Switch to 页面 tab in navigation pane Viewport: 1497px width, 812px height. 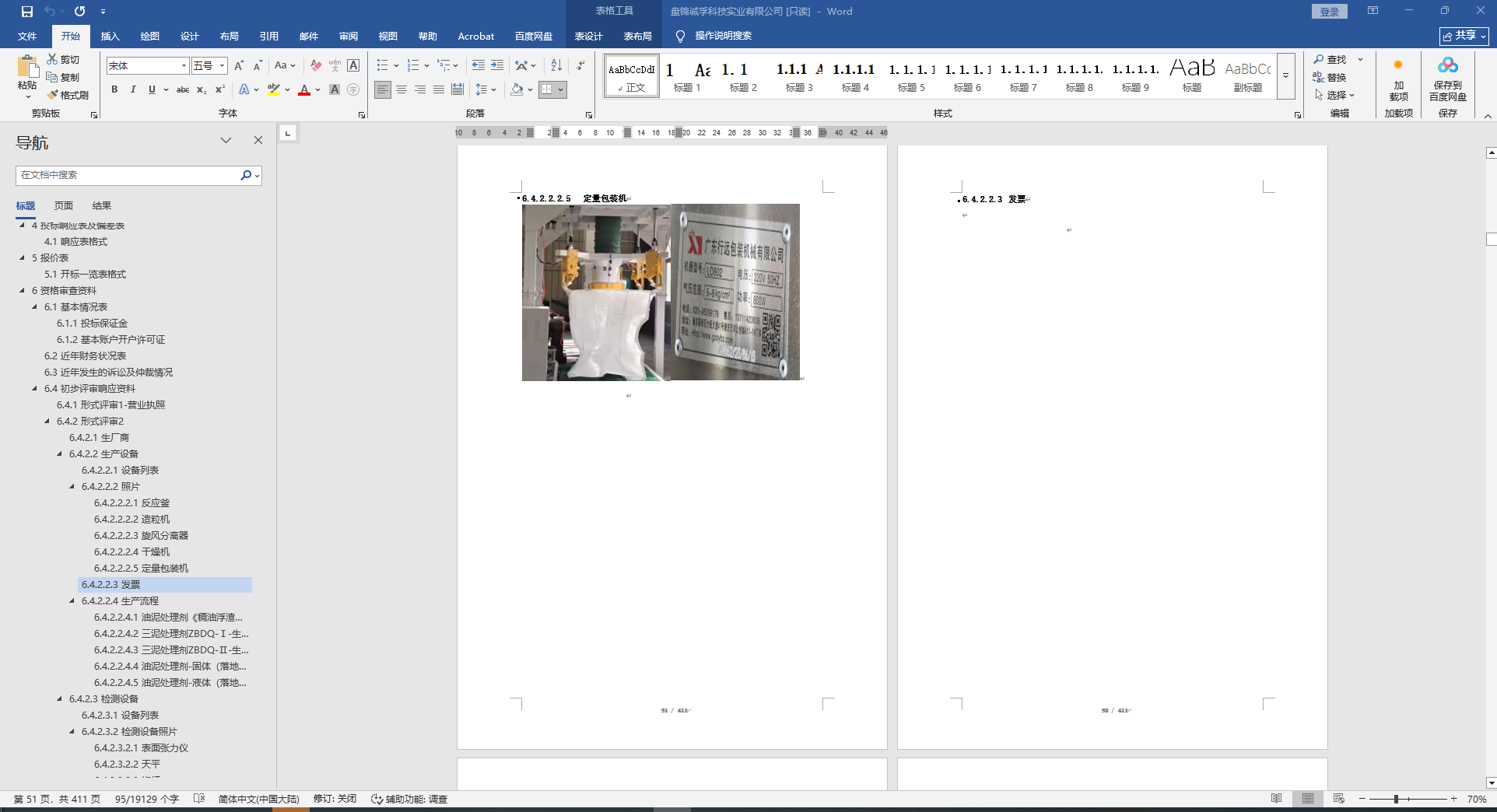click(x=63, y=205)
